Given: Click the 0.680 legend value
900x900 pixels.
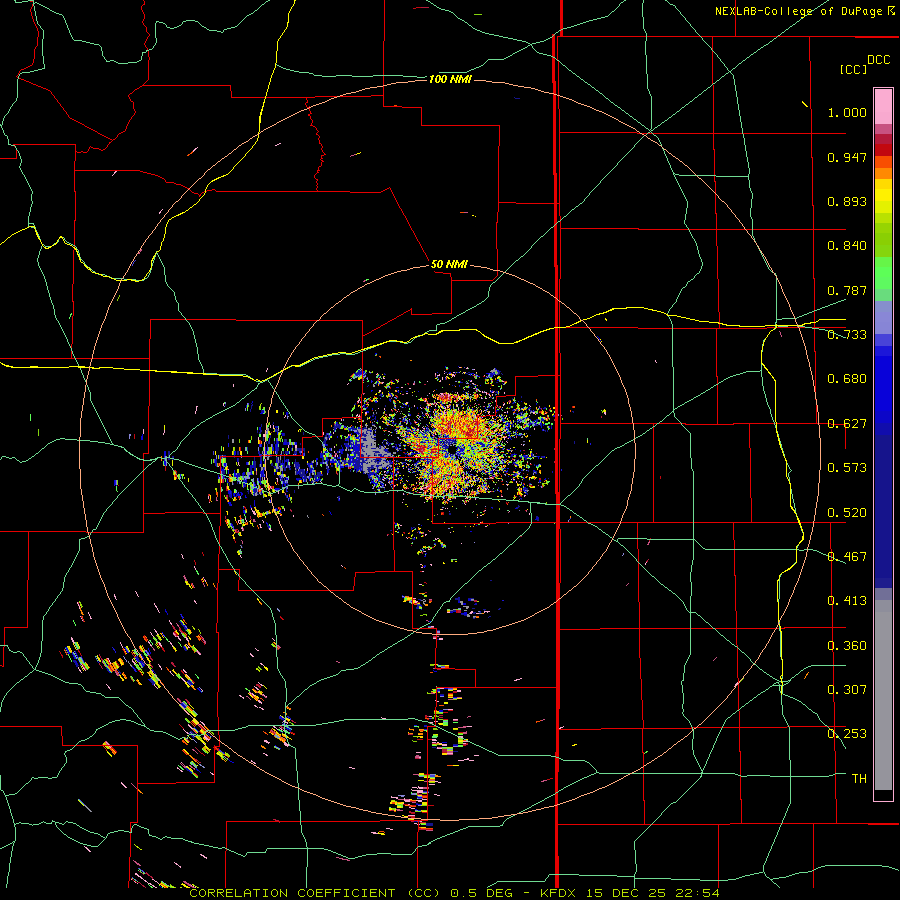Looking at the screenshot, I should 847,379.
